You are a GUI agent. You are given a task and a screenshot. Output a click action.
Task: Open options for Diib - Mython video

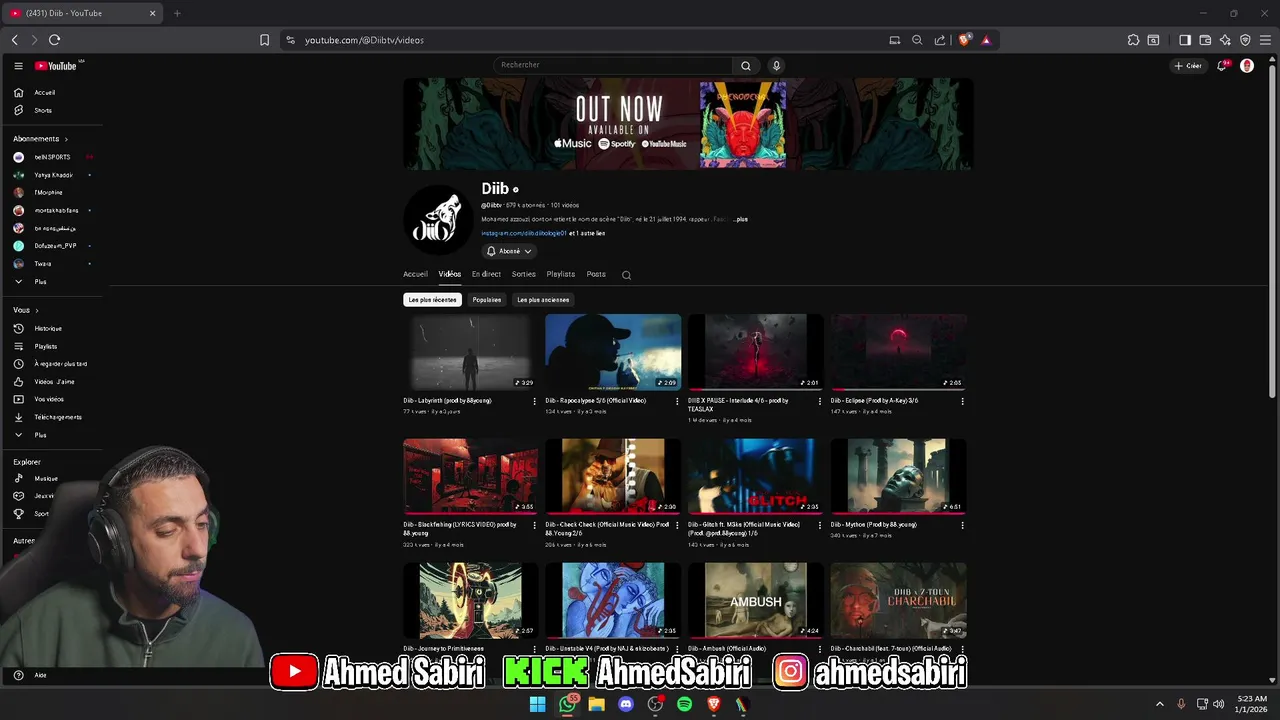(962, 525)
